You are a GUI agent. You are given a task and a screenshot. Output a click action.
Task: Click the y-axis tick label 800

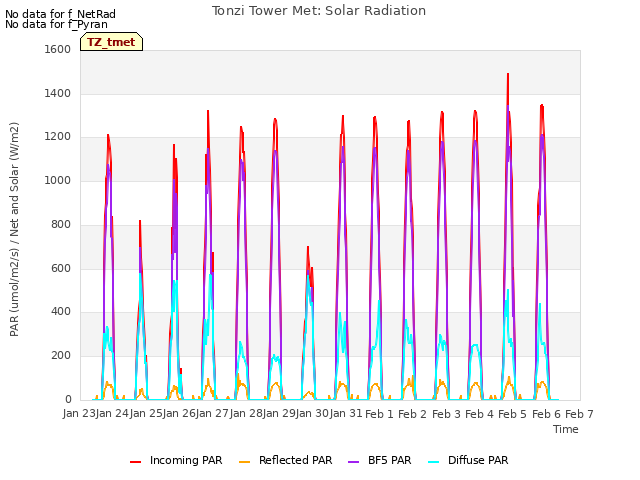click(x=61, y=224)
